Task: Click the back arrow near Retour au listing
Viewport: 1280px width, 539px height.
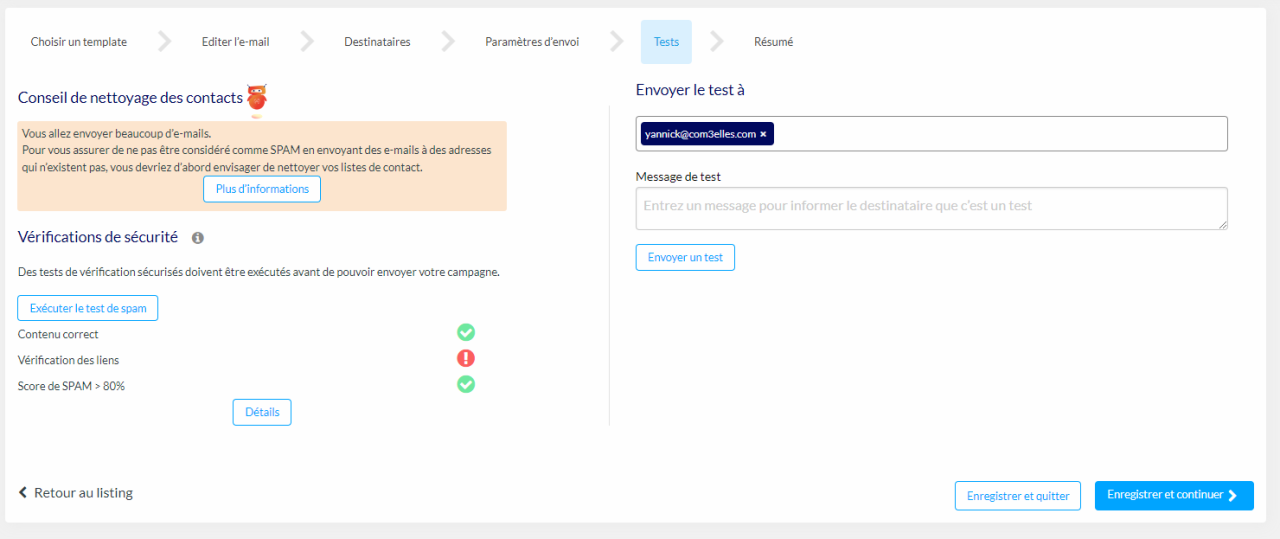Action: pos(23,493)
